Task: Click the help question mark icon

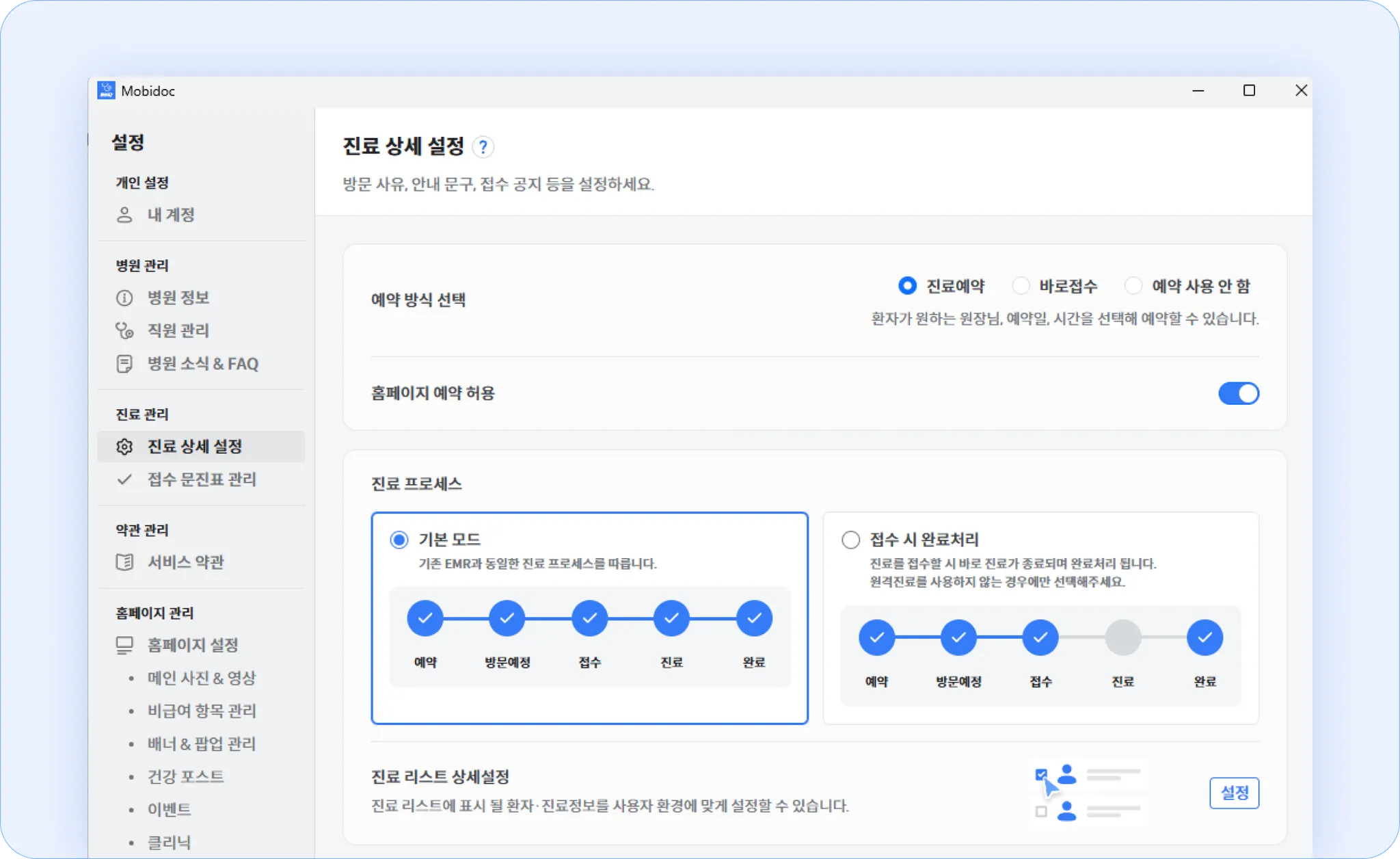Action: tap(483, 147)
